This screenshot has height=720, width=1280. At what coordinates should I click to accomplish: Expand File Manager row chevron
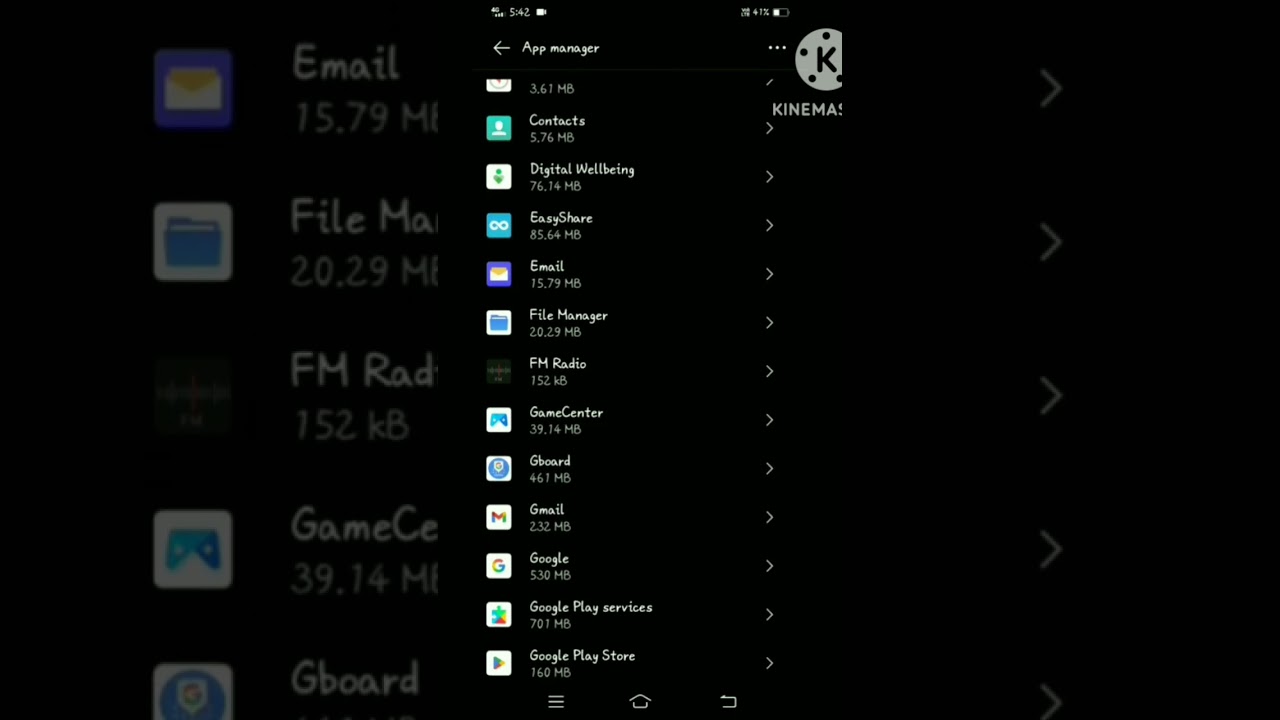tap(769, 323)
